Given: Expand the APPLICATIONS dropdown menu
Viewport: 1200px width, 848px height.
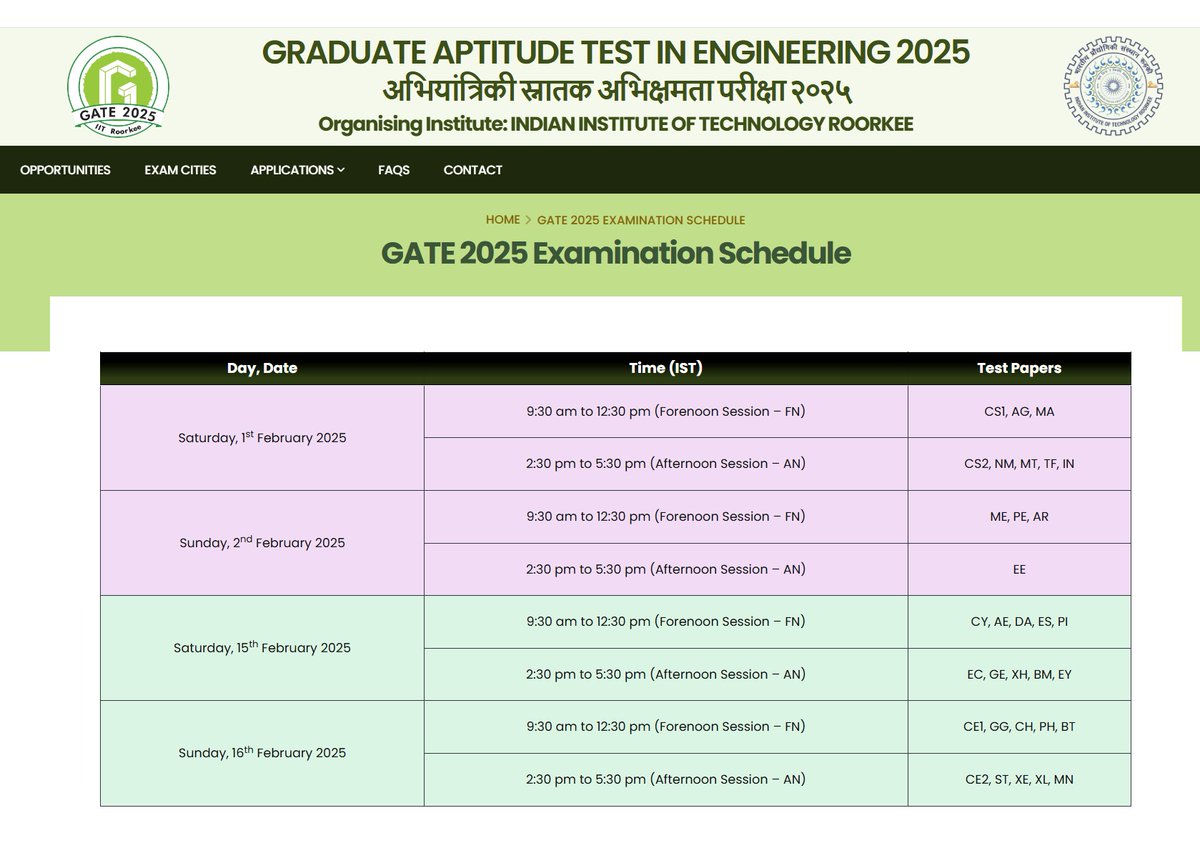Looking at the screenshot, I should point(297,170).
